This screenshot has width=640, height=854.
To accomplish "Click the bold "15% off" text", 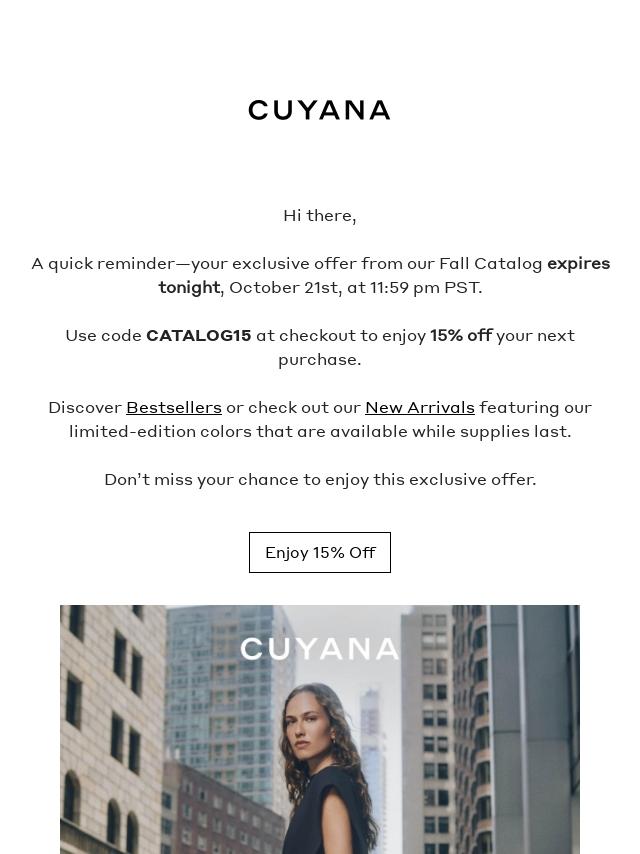I will point(461,335).
